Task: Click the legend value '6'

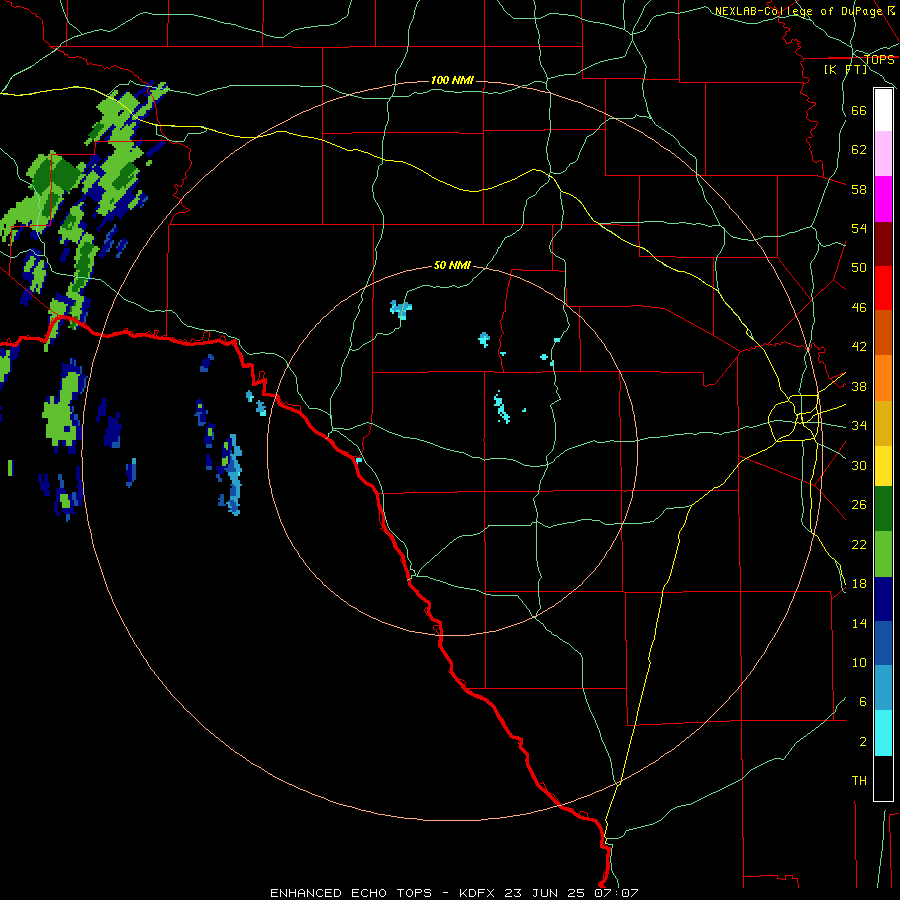Action: coord(863,701)
